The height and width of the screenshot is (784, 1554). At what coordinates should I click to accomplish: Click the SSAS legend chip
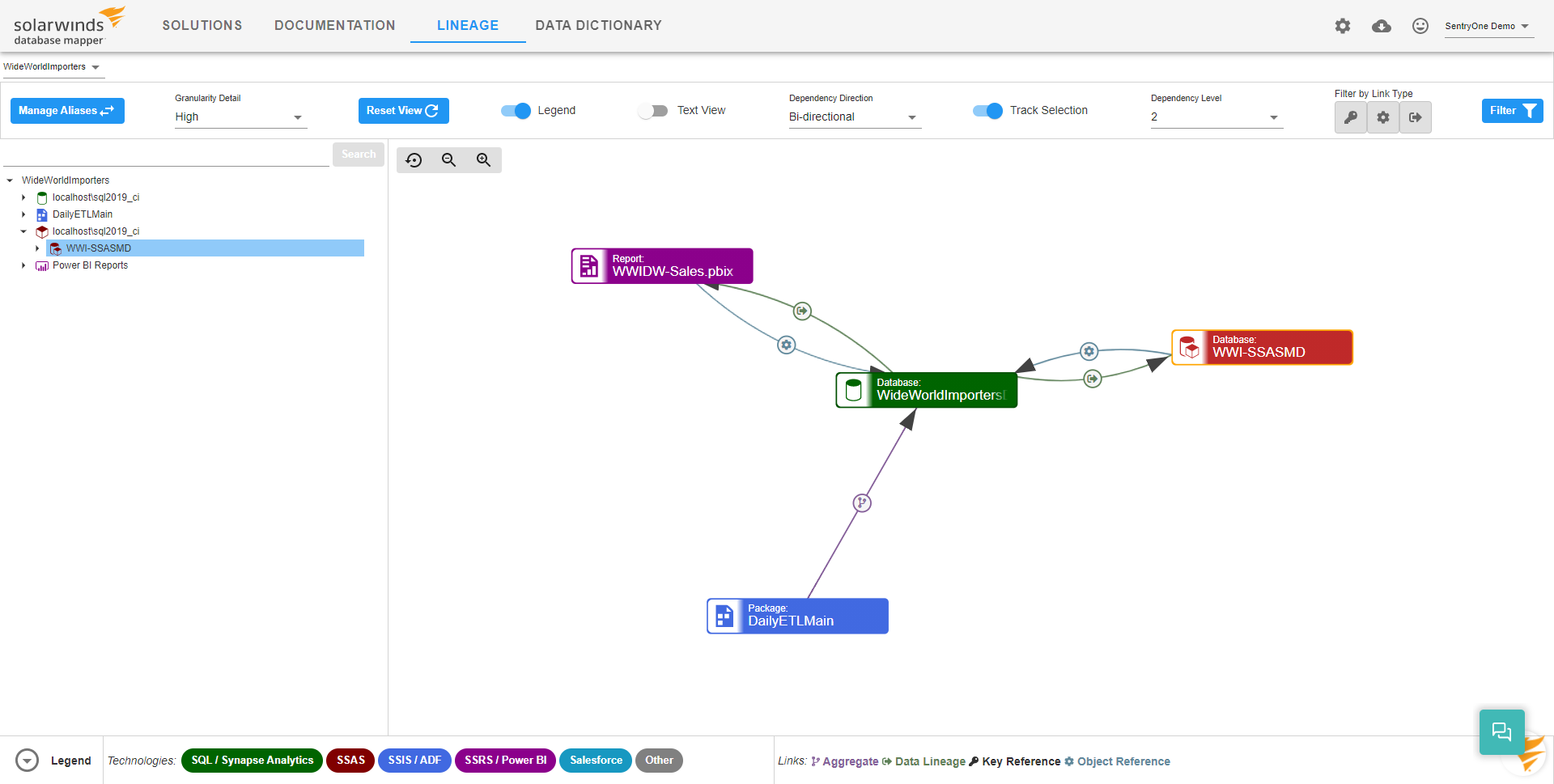pos(350,761)
